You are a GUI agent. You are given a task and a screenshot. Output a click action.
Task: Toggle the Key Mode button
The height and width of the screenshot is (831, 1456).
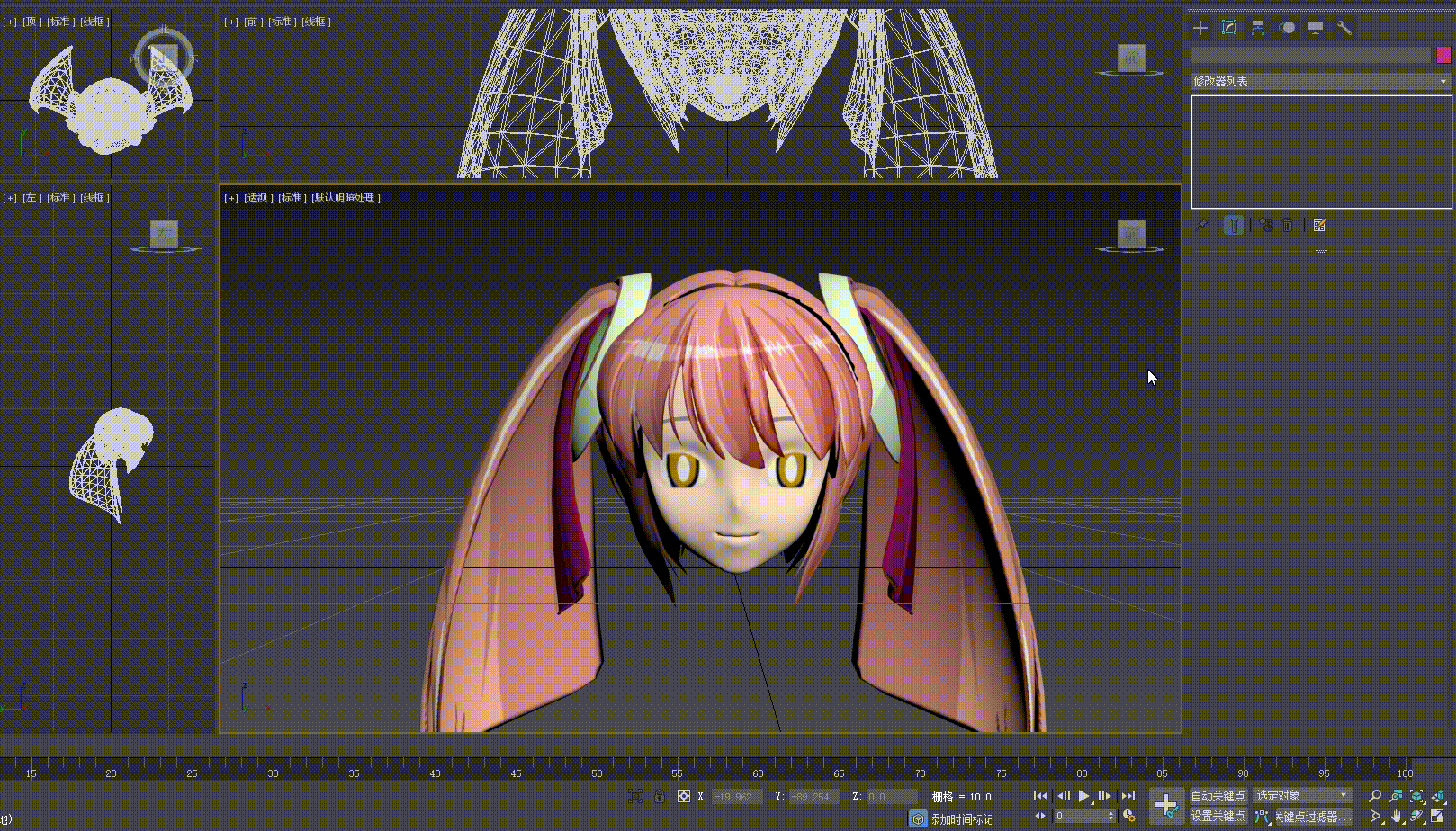point(1040,816)
